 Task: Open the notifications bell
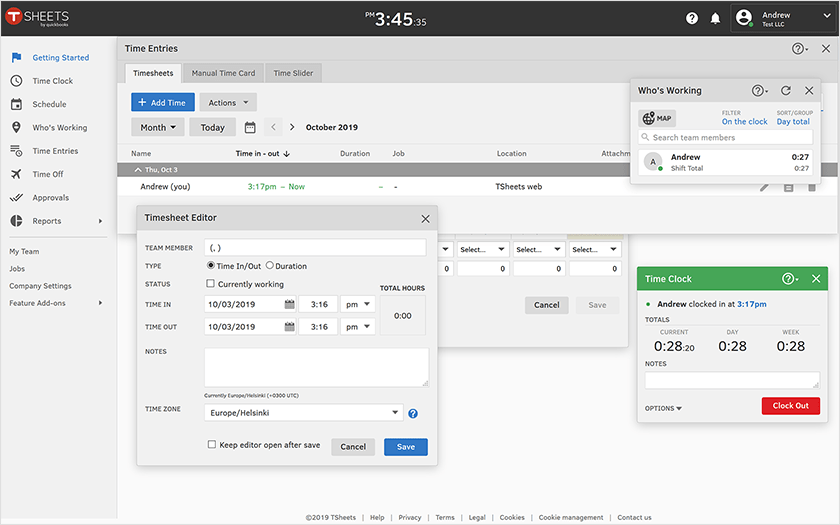[715, 19]
